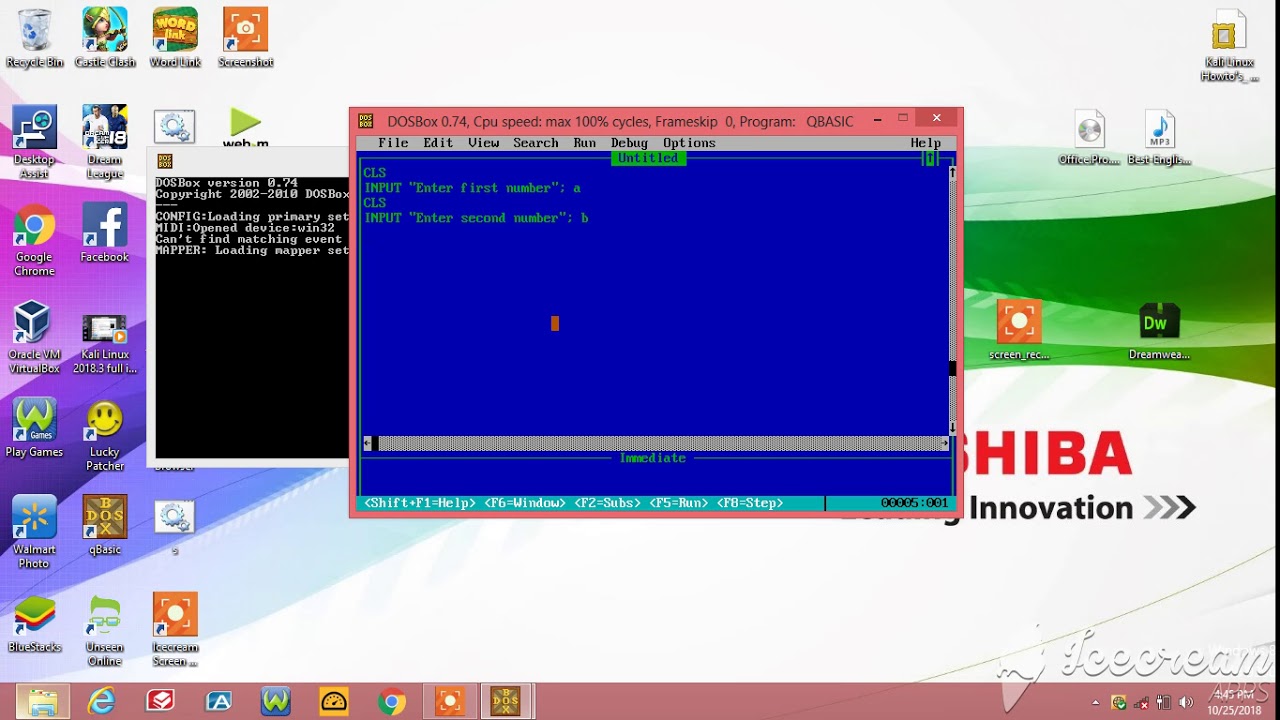Click the DOSBox icon in the console window title bar
Screen dimensions: 1280x720
[x=165, y=161]
